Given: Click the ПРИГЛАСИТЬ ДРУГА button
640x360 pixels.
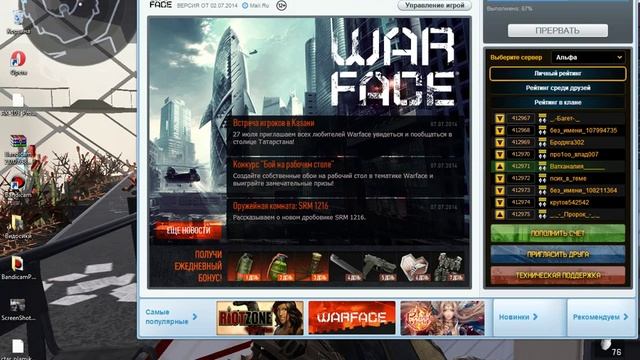Looking at the screenshot, I should [558, 254].
